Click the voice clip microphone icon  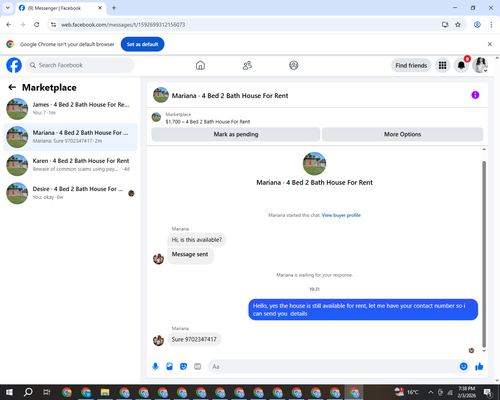pyautogui.click(x=155, y=367)
